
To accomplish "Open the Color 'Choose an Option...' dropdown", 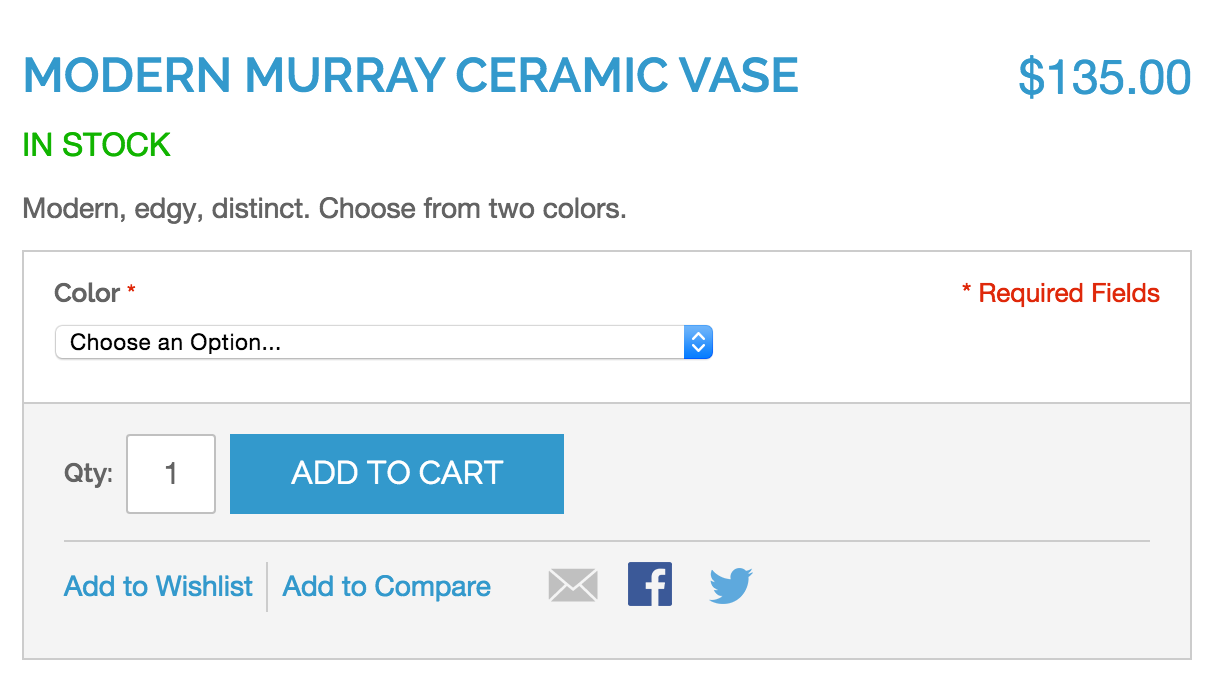I will coord(384,342).
